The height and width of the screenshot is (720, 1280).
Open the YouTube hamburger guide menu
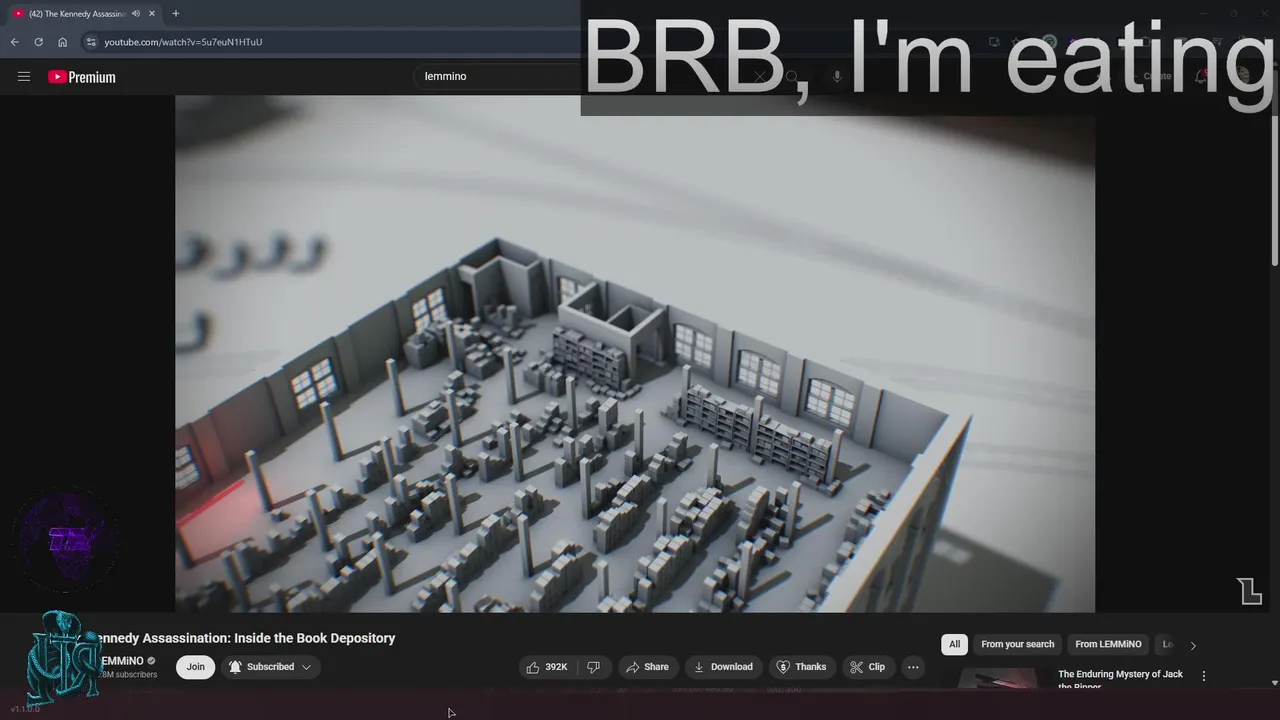(24, 77)
